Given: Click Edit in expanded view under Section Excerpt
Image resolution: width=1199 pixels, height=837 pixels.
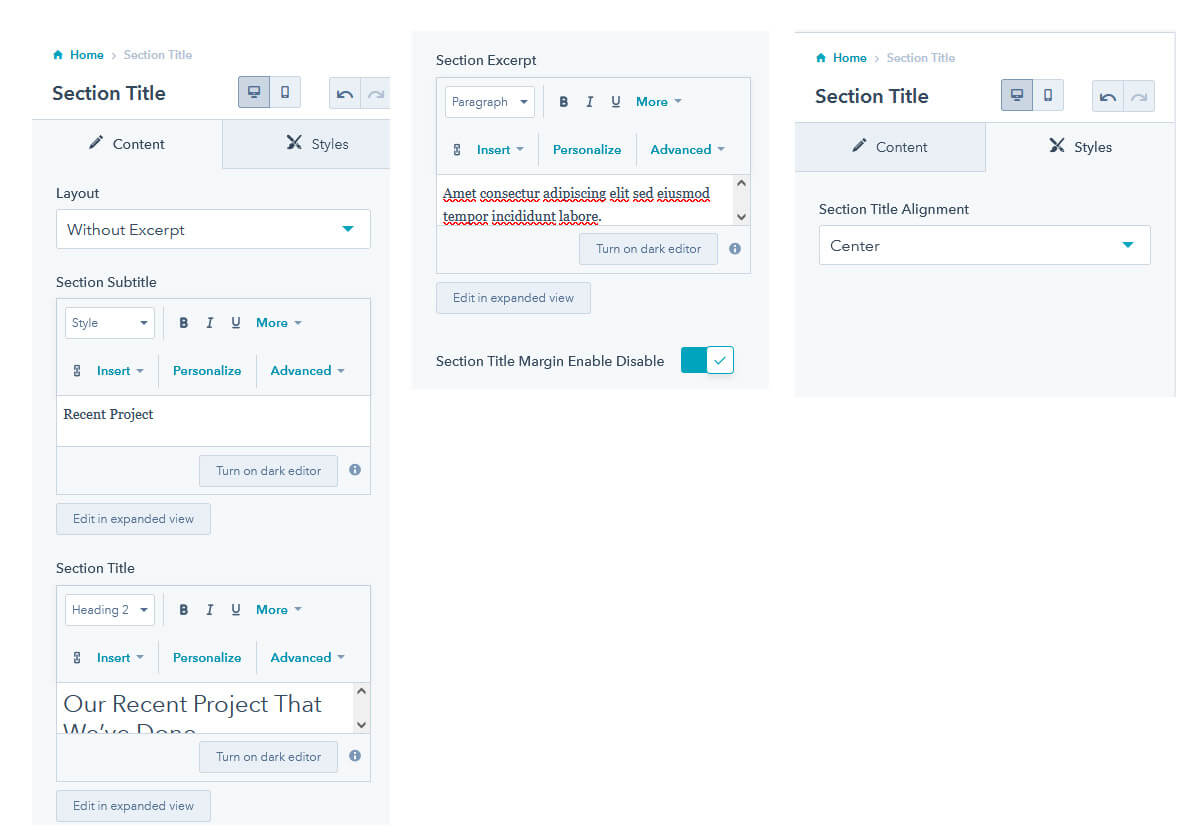Looking at the screenshot, I should [513, 298].
